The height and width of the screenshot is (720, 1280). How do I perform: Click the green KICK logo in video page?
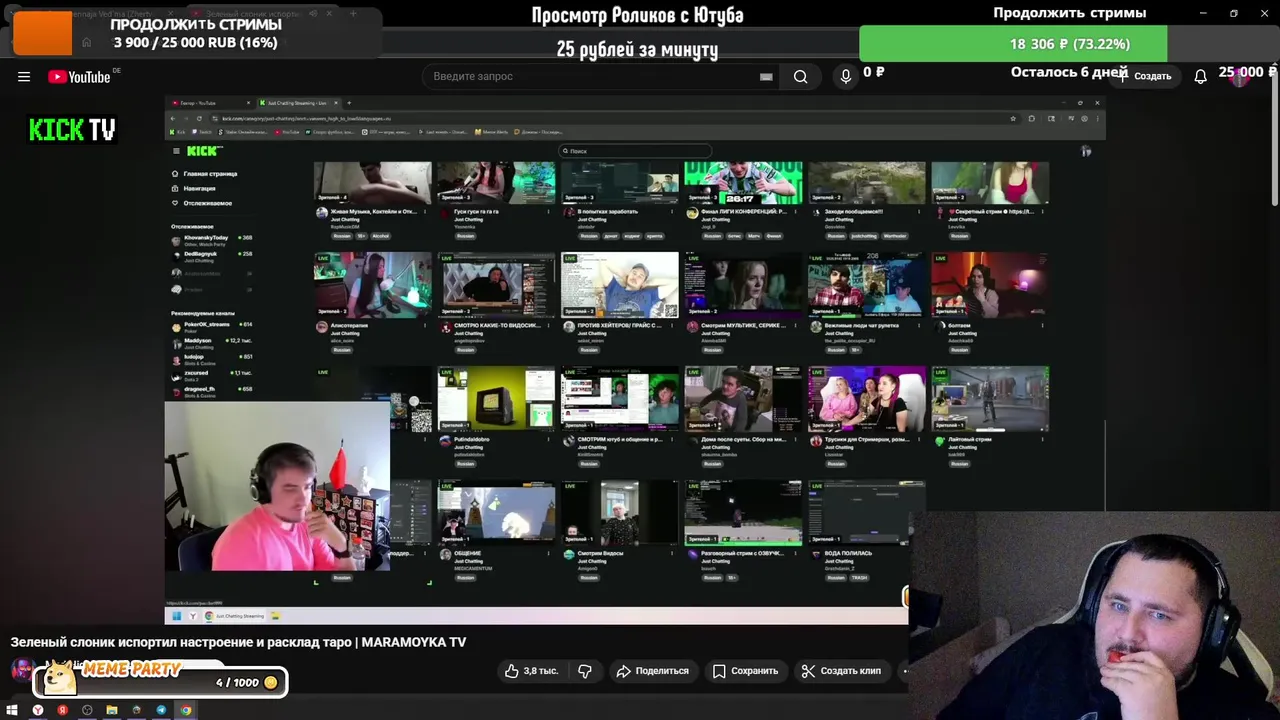pos(203,151)
